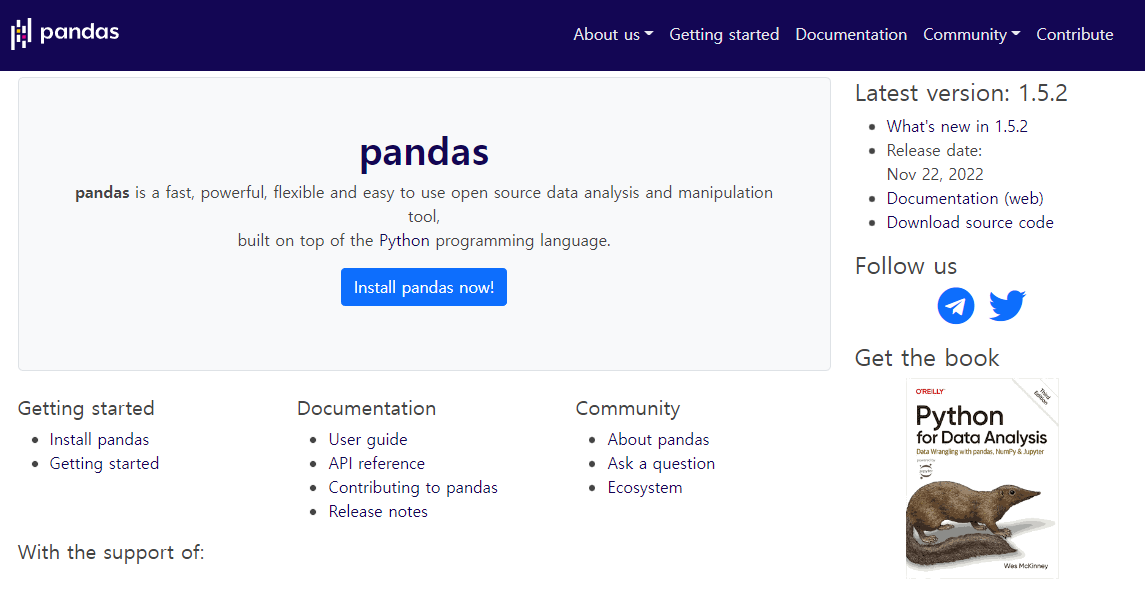Open What's new in 1.5.2 link
The height and width of the screenshot is (593, 1145).
tap(957, 126)
